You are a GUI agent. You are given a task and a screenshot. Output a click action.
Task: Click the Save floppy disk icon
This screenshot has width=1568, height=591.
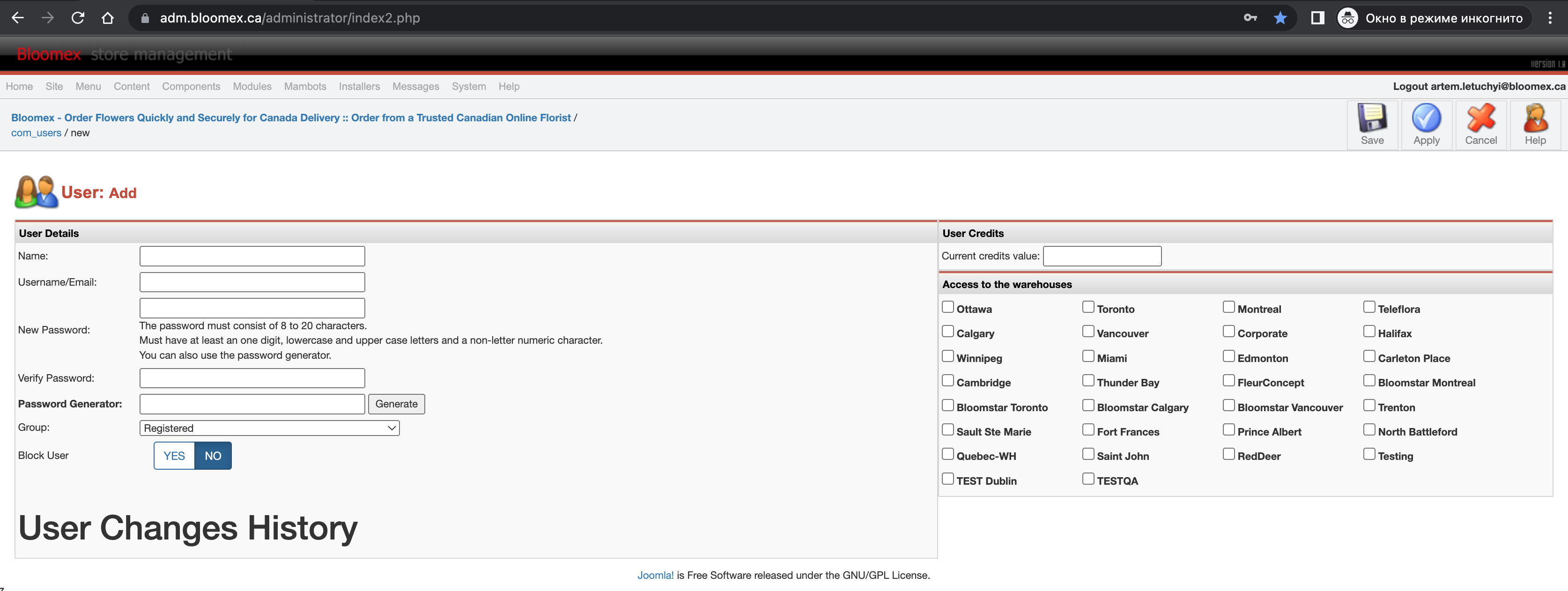click(1372, 118)
